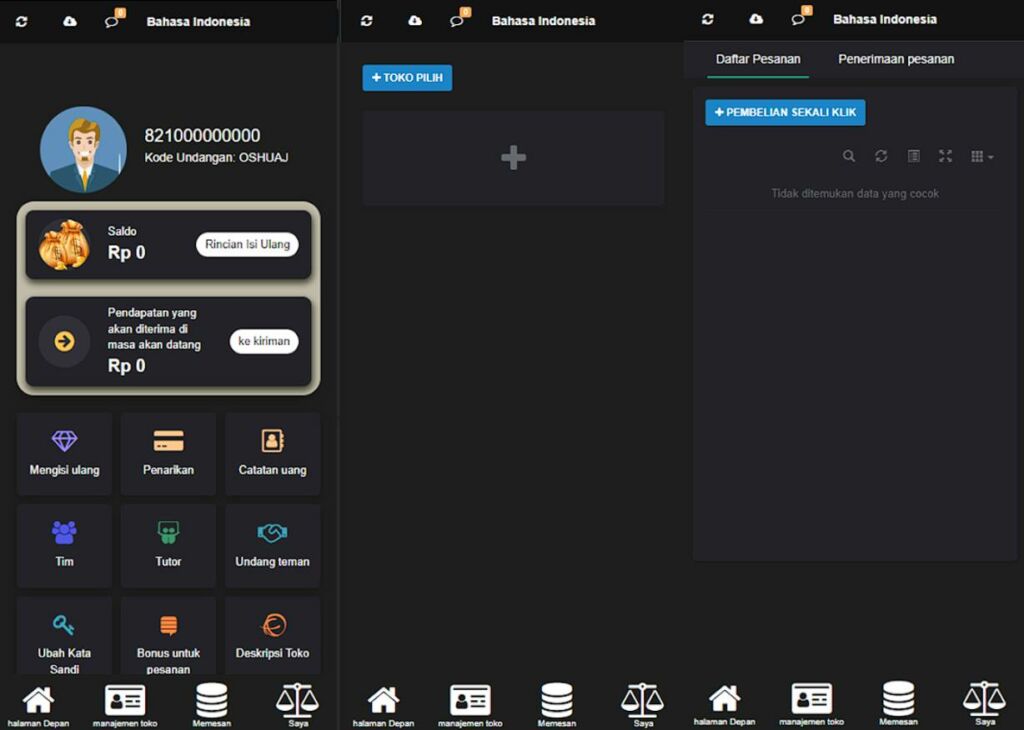Click the yellow arrow circle icon
Image resolution: width=1024 pixels, height=730 pixels.
pyautogui.click(x=64, y=341)
